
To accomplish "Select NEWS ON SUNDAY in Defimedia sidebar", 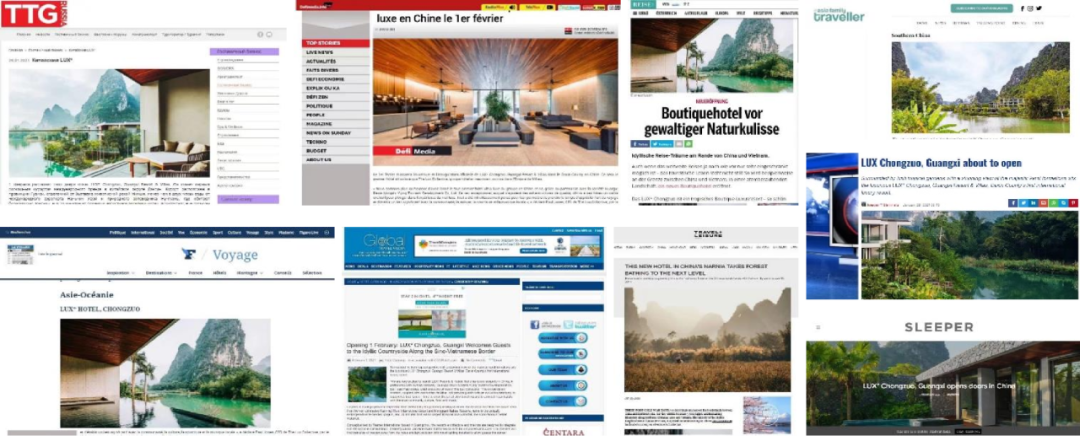I will 335,132.
